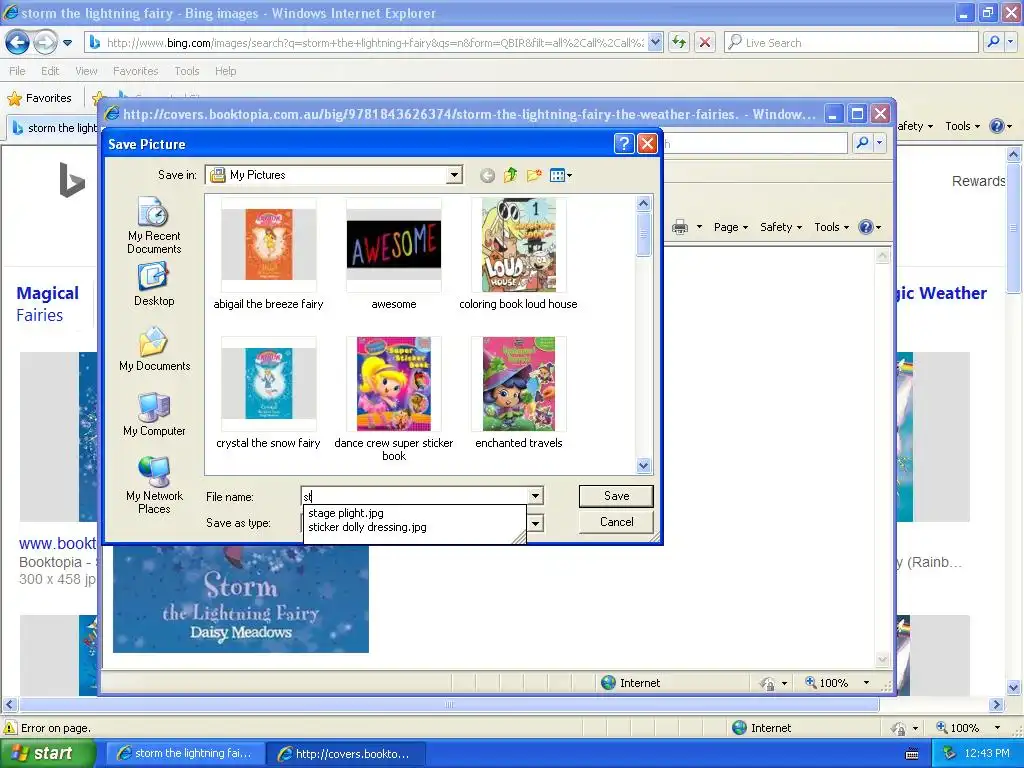The width and height of the screenshot is (1024, 768).
Task: Click the Stop icon in main IE window
Action: point(705,43)
